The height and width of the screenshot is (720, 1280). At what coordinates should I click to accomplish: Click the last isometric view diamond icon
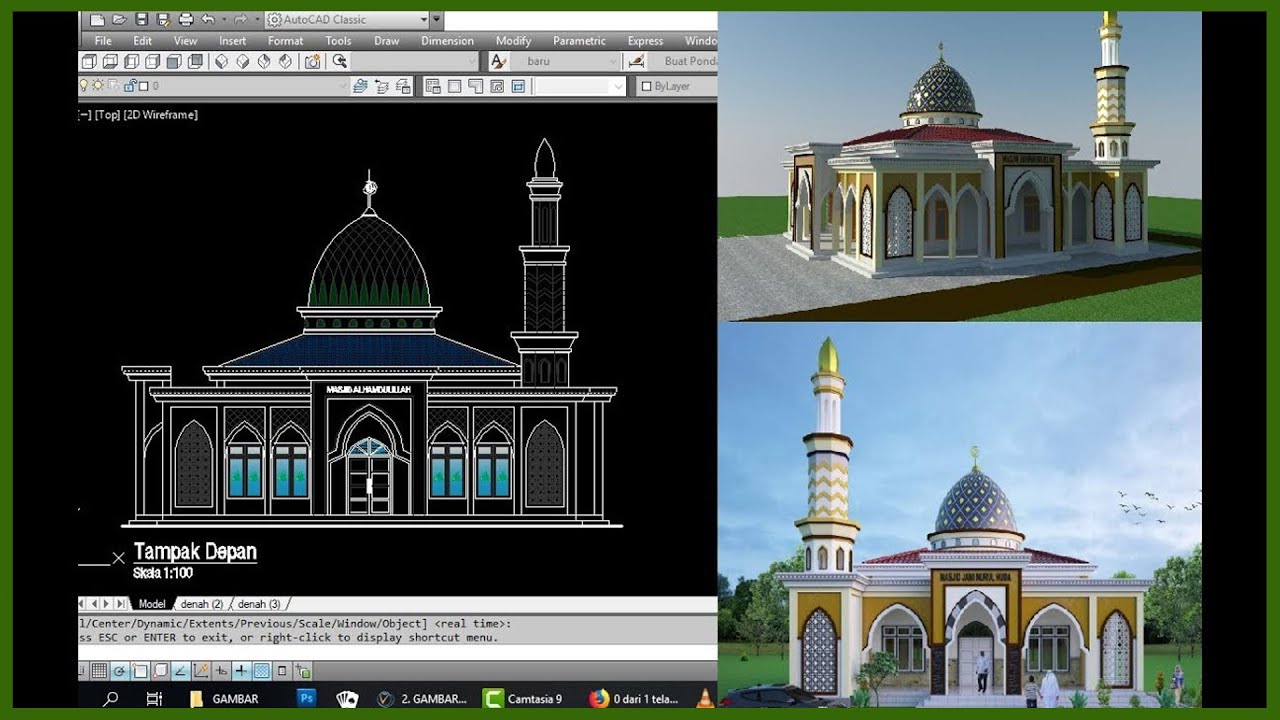(285, 61)
